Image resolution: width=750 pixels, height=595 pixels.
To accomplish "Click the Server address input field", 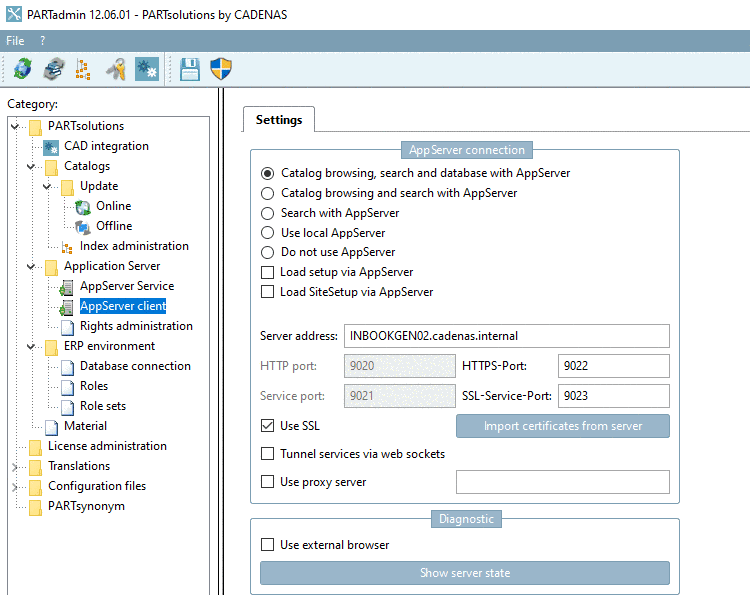I will pos(507,336).
